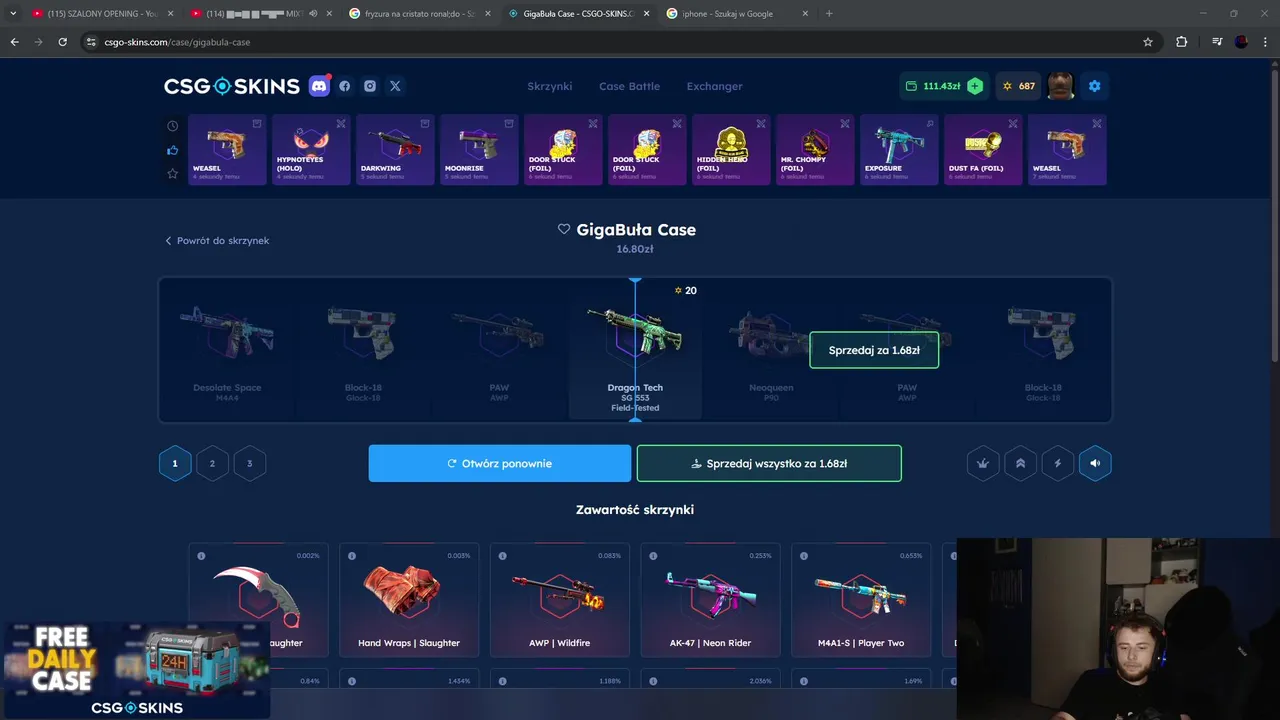Click Otwórz ponownie button

[500, 463]
